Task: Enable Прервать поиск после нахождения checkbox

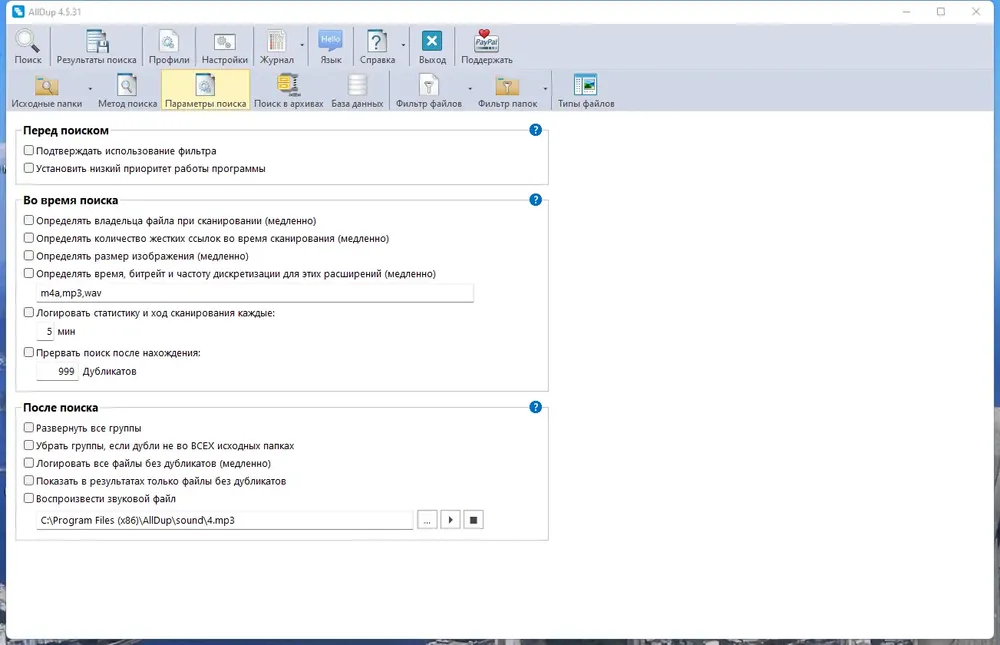Action: click(x=29, y=352)
